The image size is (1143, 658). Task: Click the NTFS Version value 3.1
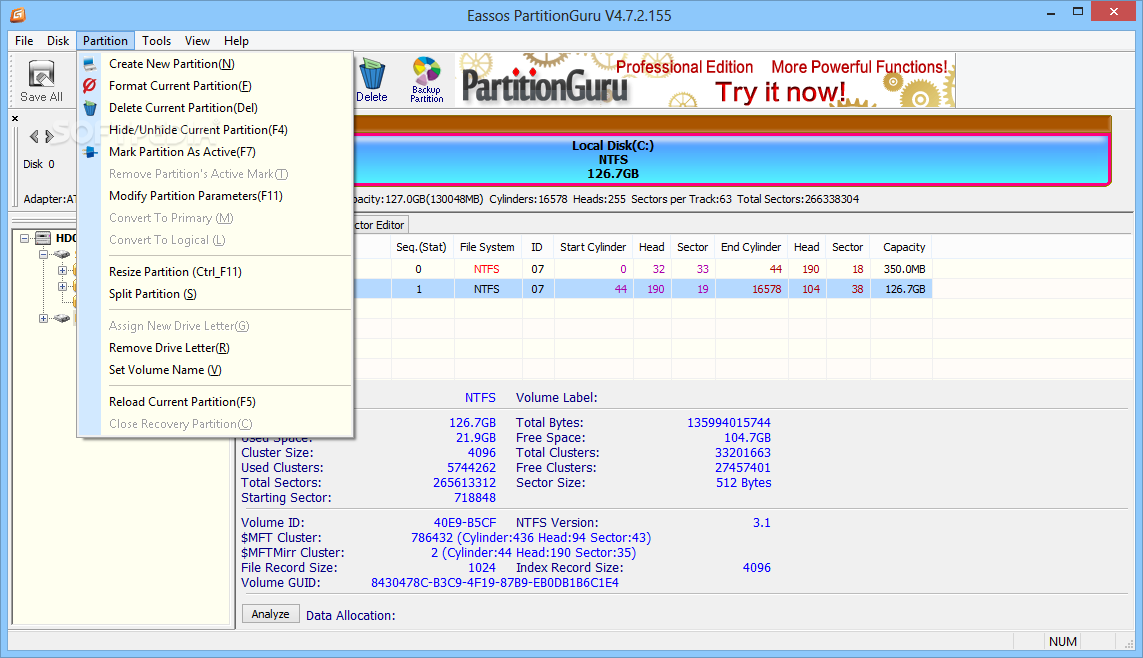[762, 522]
